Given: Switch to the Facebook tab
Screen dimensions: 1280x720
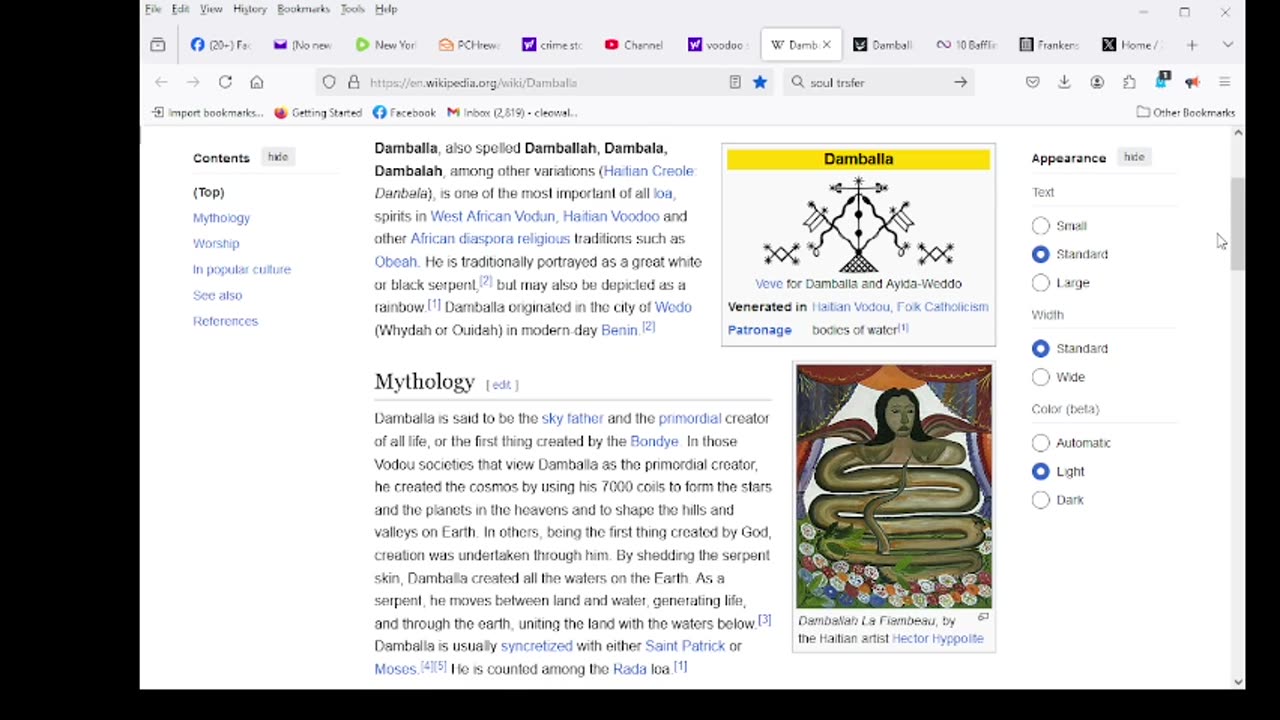Looking at the screenshot, I should 221,45.
